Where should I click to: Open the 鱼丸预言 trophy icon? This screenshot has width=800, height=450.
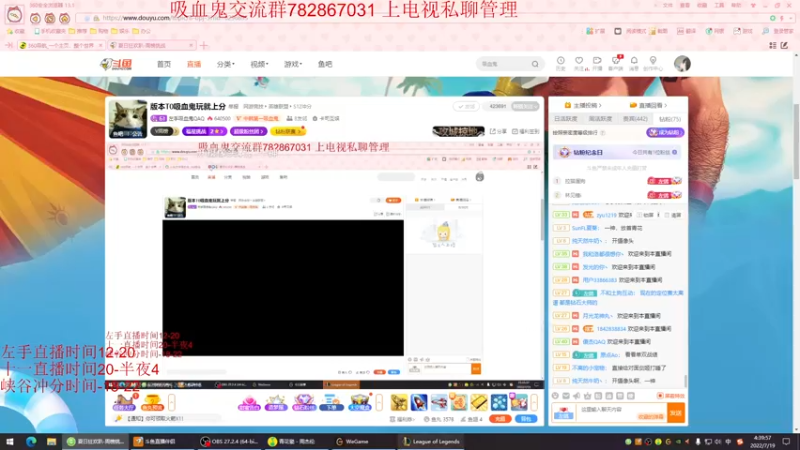point(152,402)
